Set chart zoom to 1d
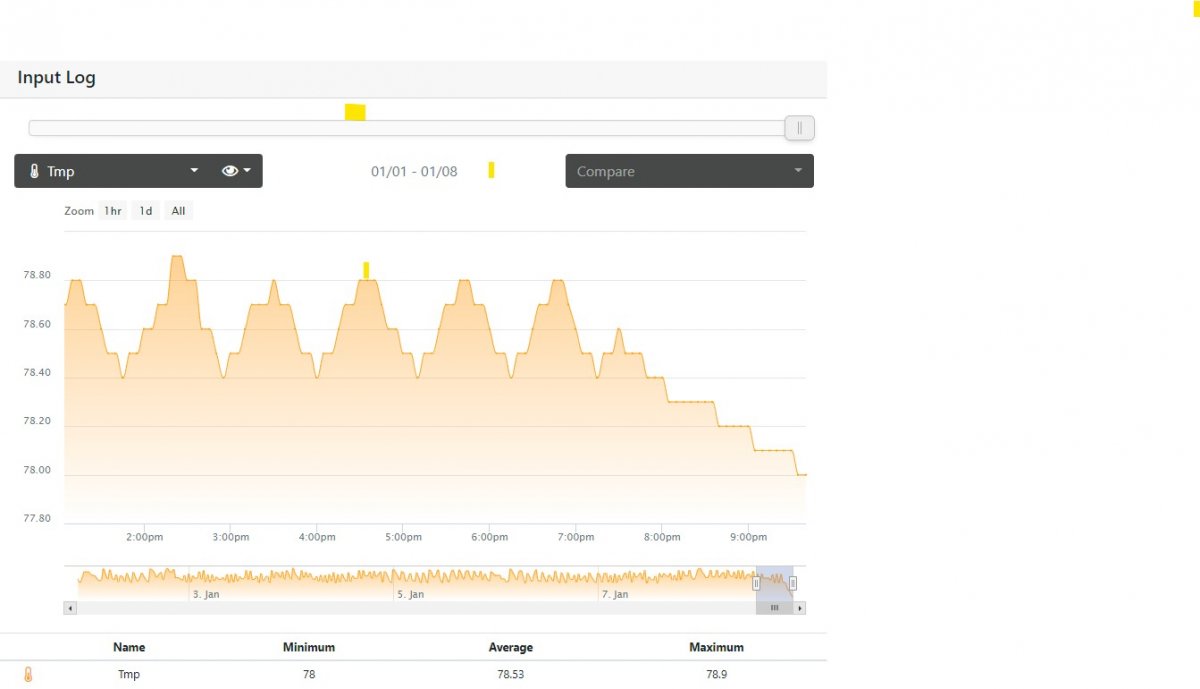Screen dimensions: 1200x689 (x=146, y=211)
